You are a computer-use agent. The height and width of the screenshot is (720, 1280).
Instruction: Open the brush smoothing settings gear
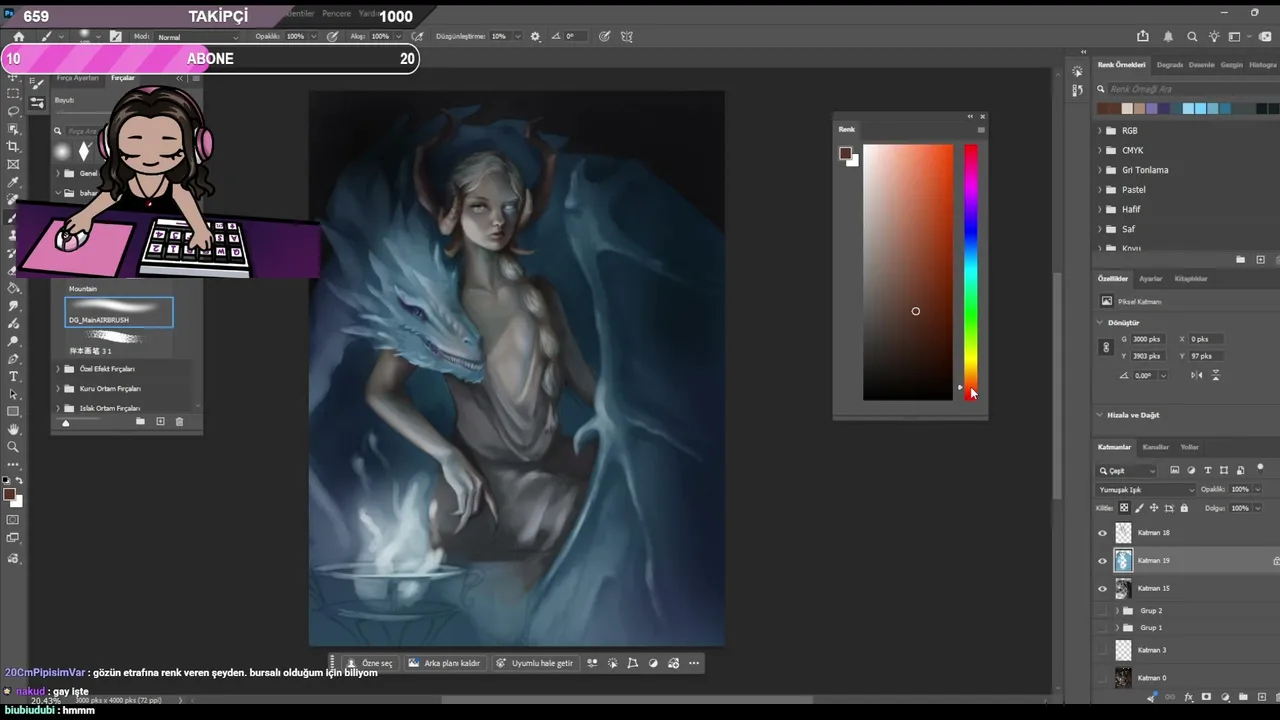535,37
